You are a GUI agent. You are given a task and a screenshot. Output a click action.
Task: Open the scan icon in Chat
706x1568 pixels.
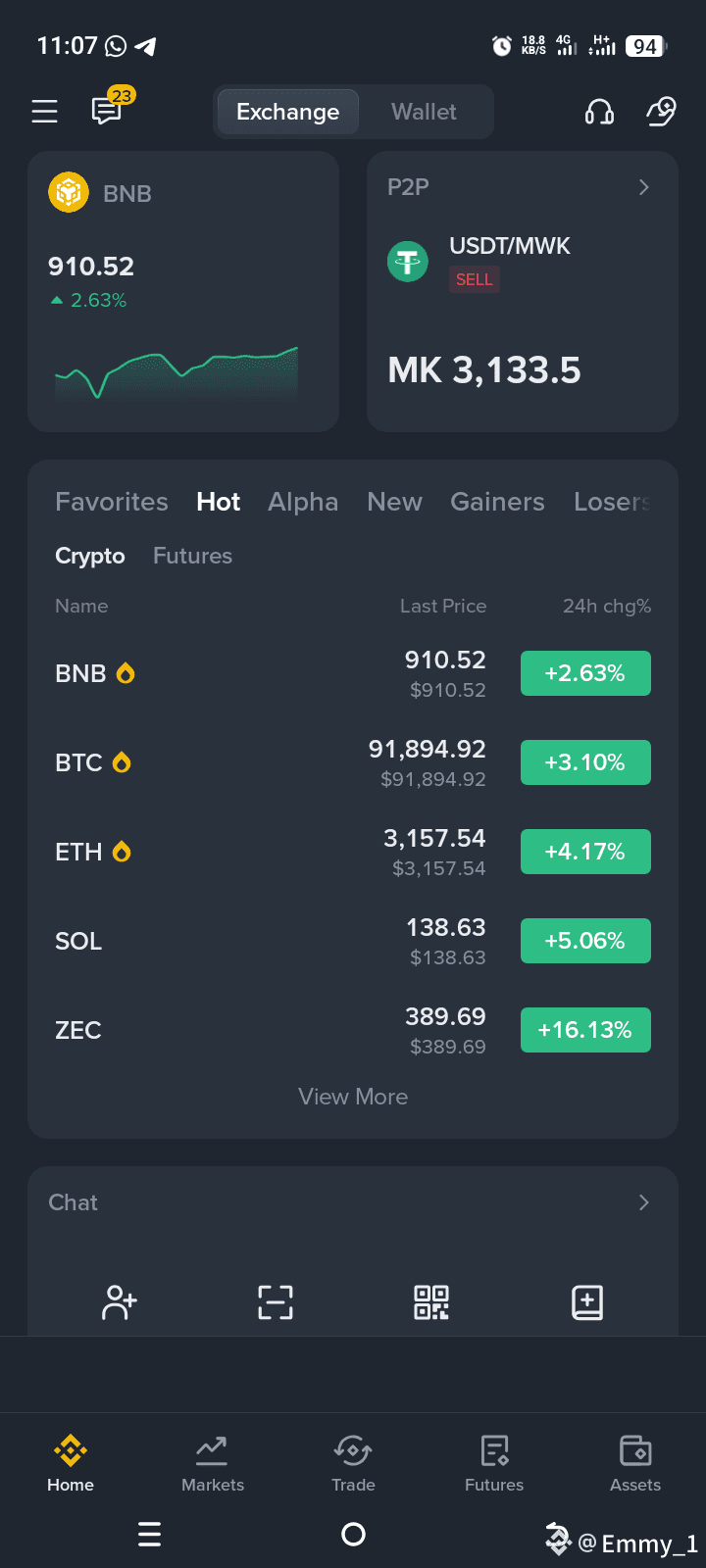[x=276, y=1302]
